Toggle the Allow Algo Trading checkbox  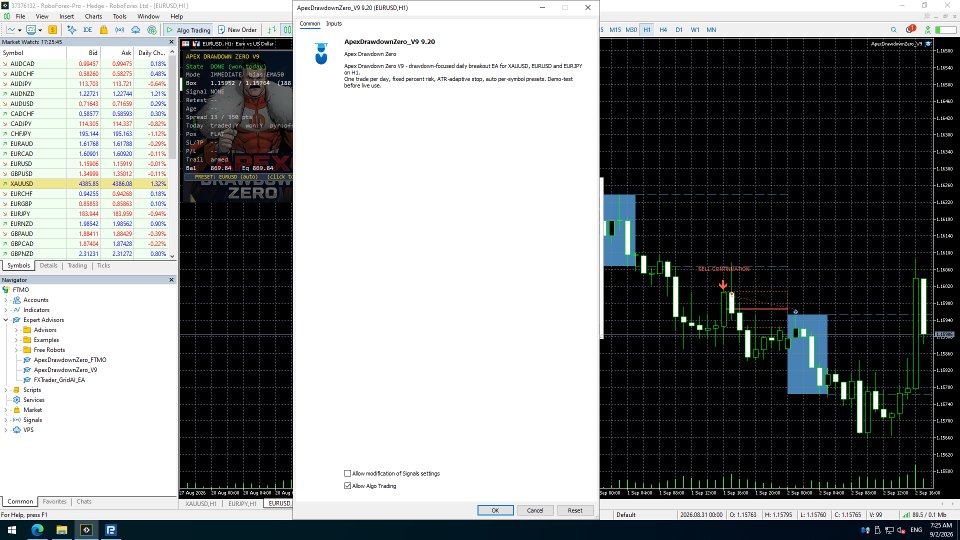[348, 486]
